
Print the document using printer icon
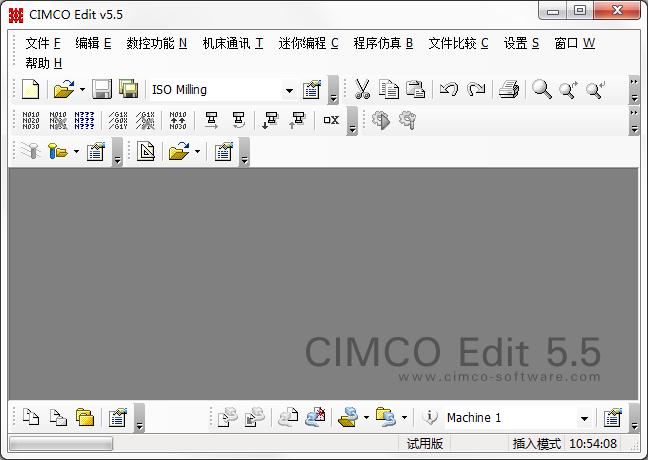(x=509, y=89)
